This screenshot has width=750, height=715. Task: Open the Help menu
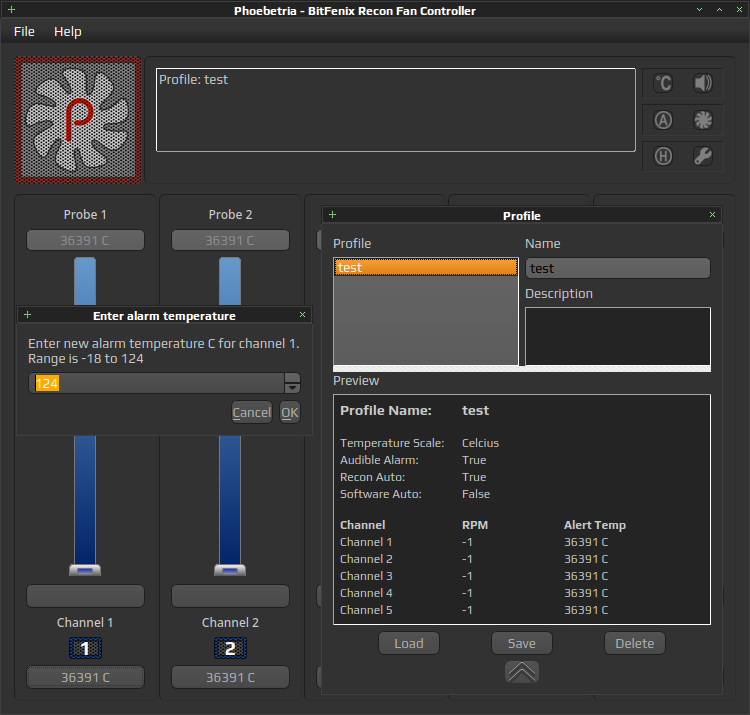(x=67, y=32)
